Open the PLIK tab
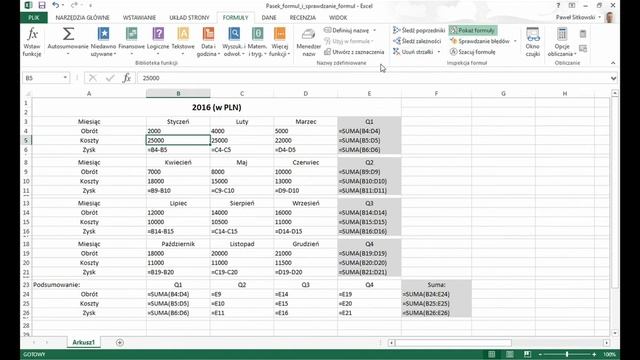The width and height of the screenshot is (640, 360). coord(34,18)
